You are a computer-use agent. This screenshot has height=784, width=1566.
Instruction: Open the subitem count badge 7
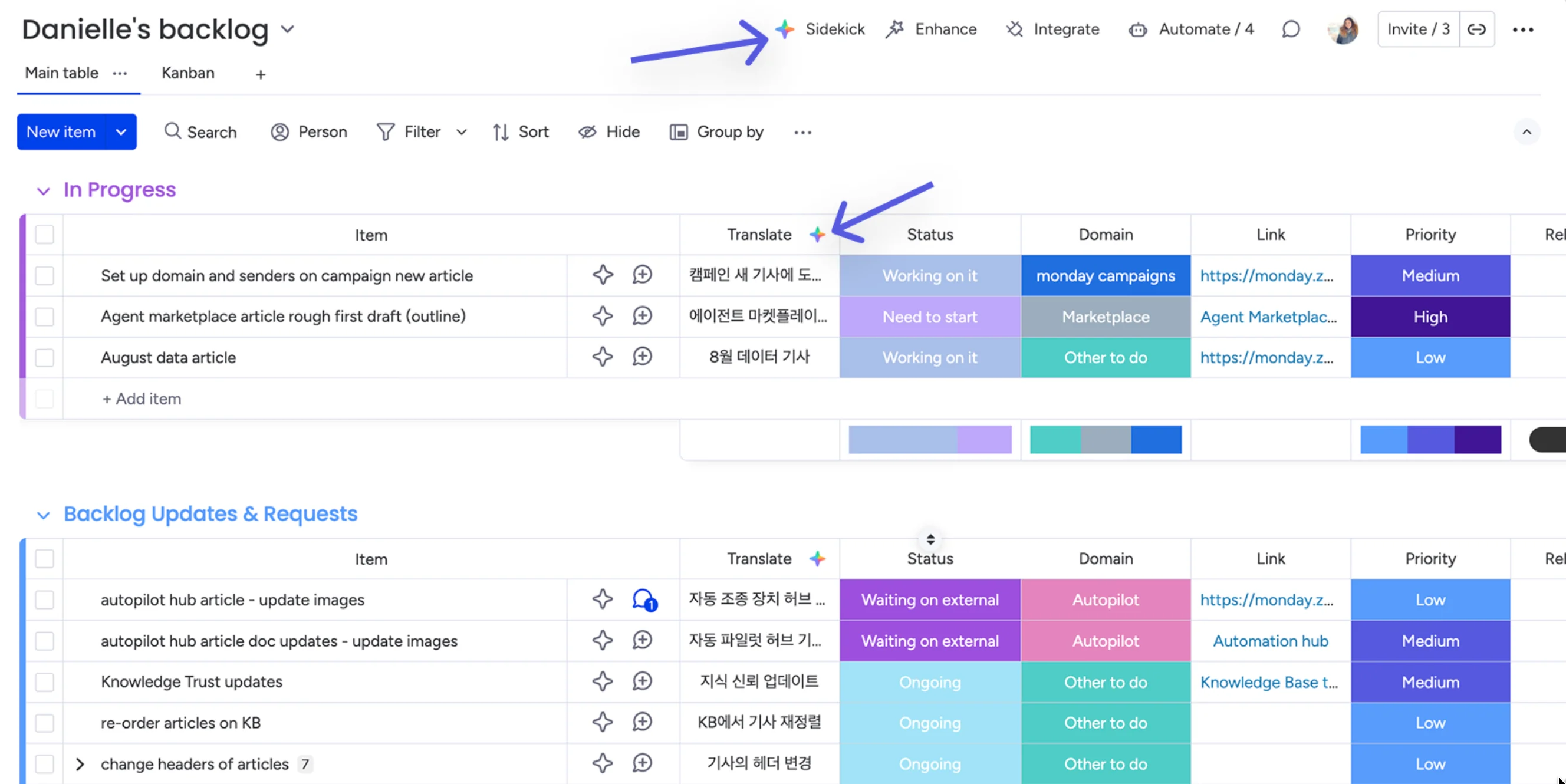click(x=305, y=764)
